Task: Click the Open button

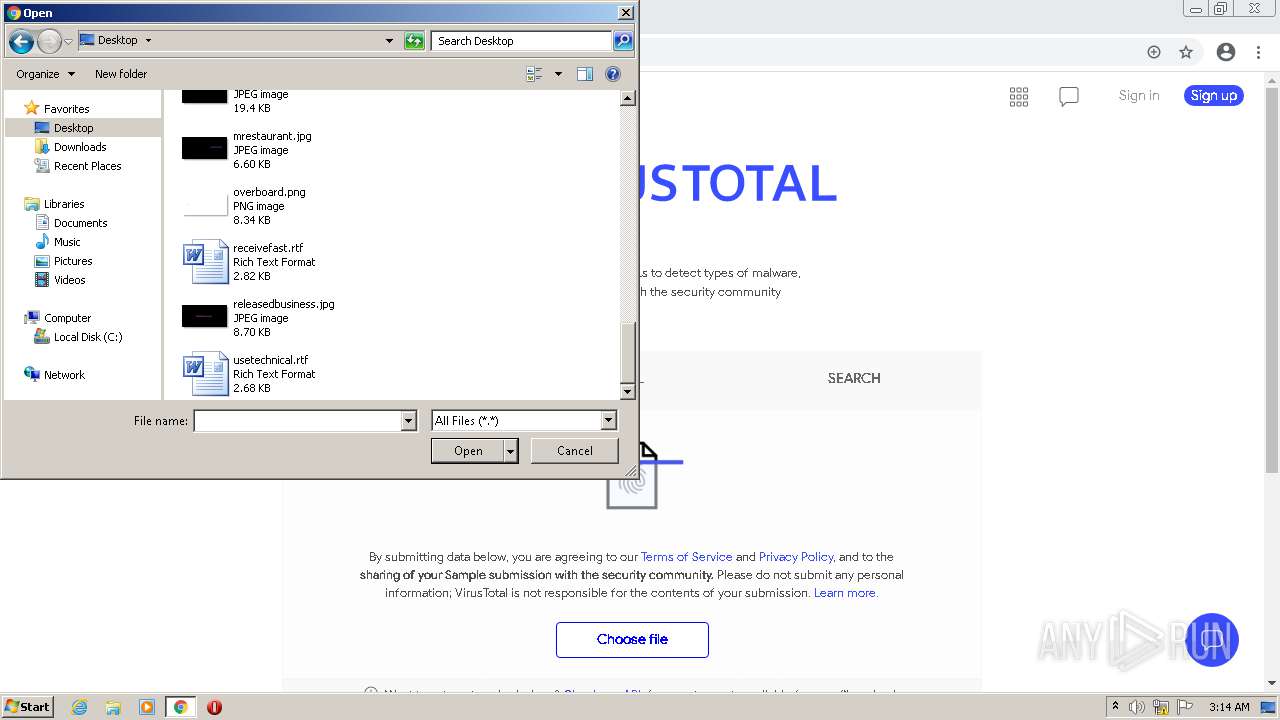Action: pos(468,451)
